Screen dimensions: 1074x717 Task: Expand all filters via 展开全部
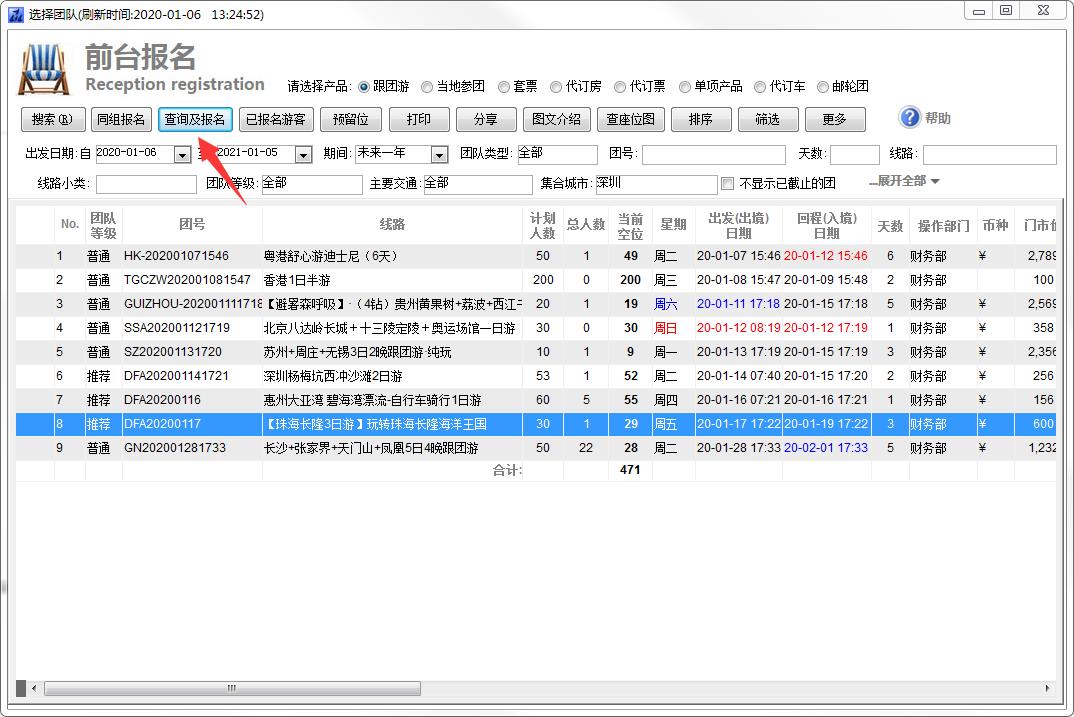click(x=904, y=181)
